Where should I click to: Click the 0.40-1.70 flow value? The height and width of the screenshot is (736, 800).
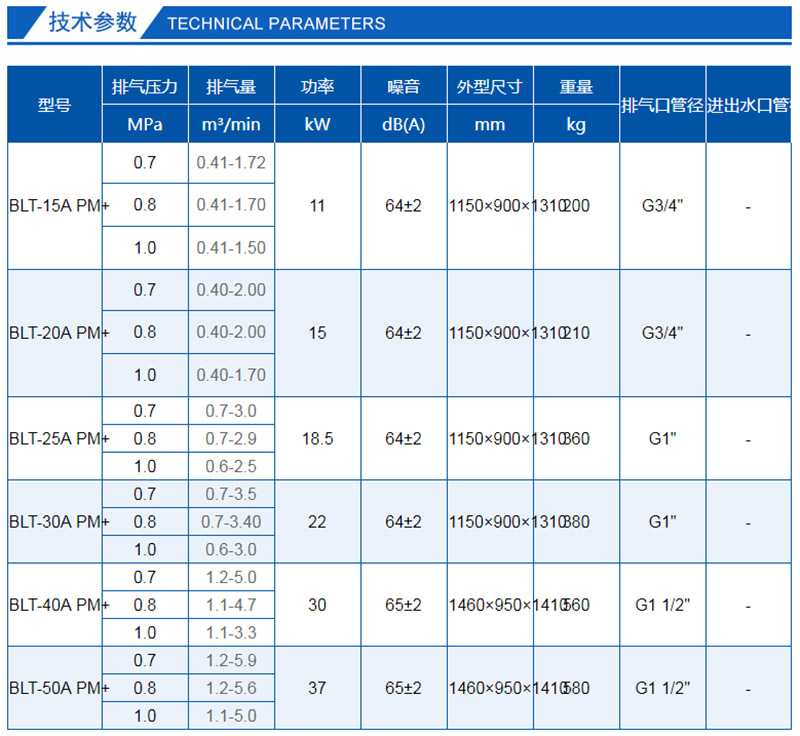click(231, 375)
